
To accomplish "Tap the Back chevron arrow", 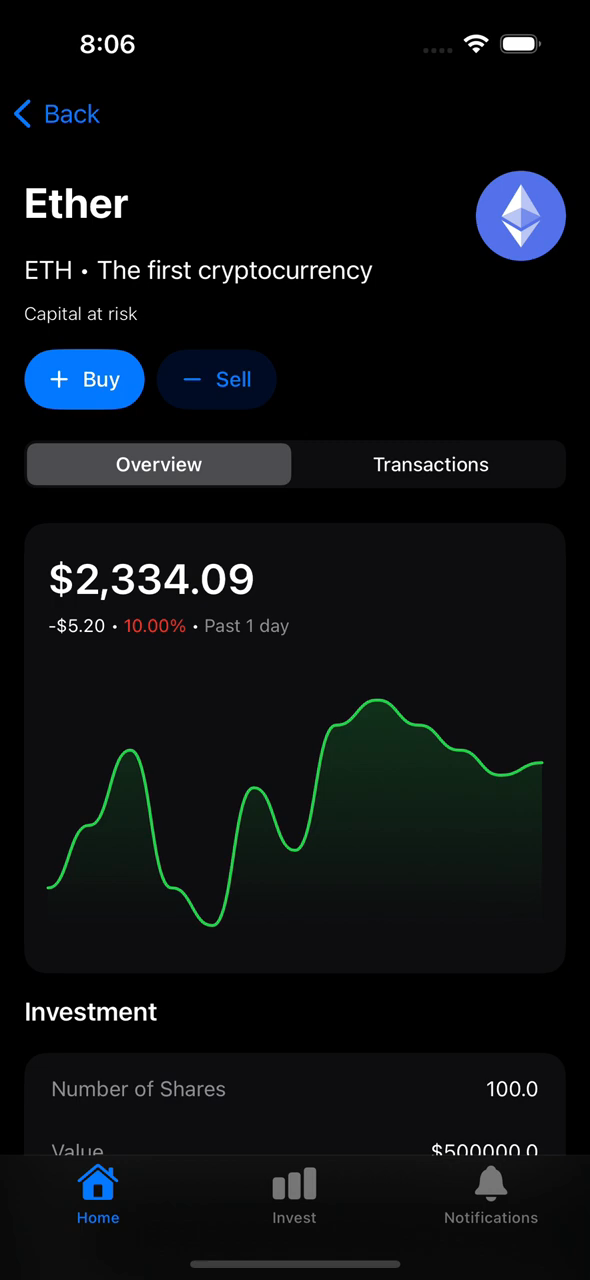I will coord(23,114).
